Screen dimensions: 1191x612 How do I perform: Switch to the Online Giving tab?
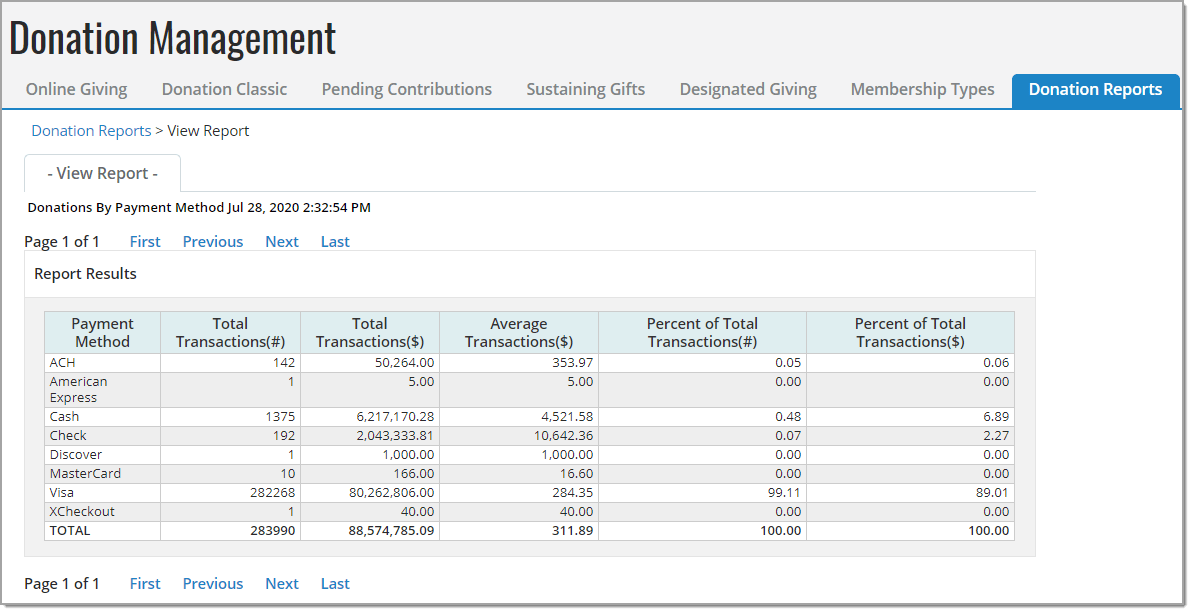tap(76, 89)
